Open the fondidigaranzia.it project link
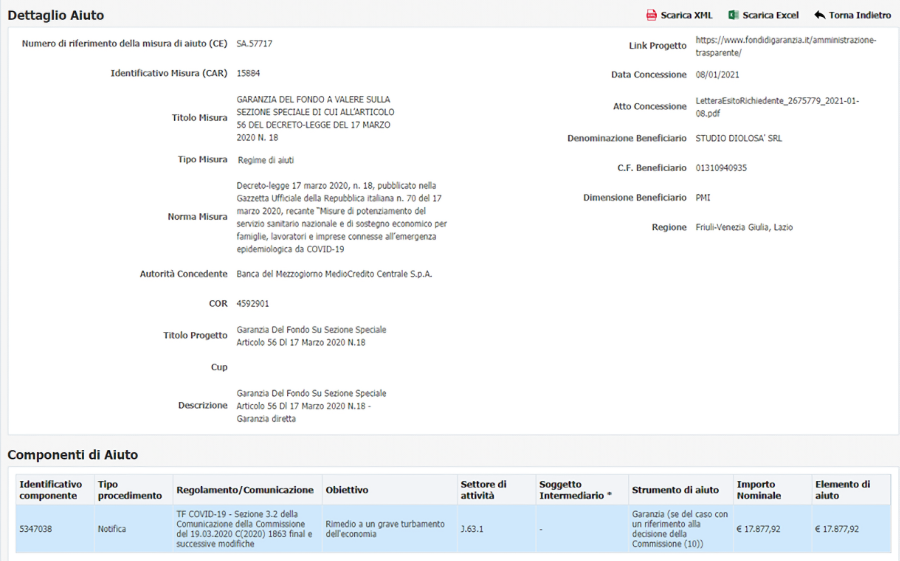 click(786, 46)
